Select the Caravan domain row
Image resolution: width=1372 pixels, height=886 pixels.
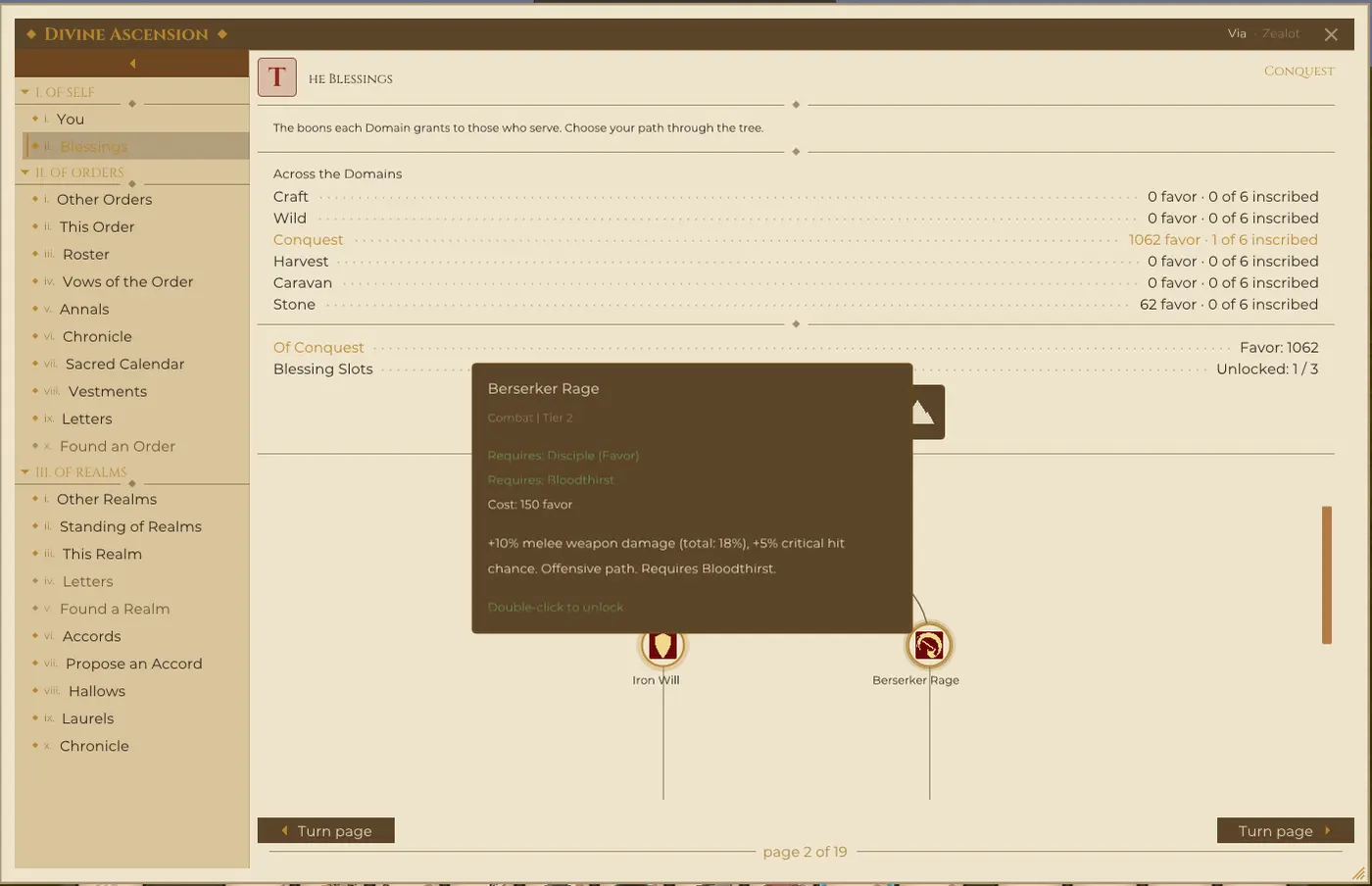pyautogui.click(x=796, y=283)
